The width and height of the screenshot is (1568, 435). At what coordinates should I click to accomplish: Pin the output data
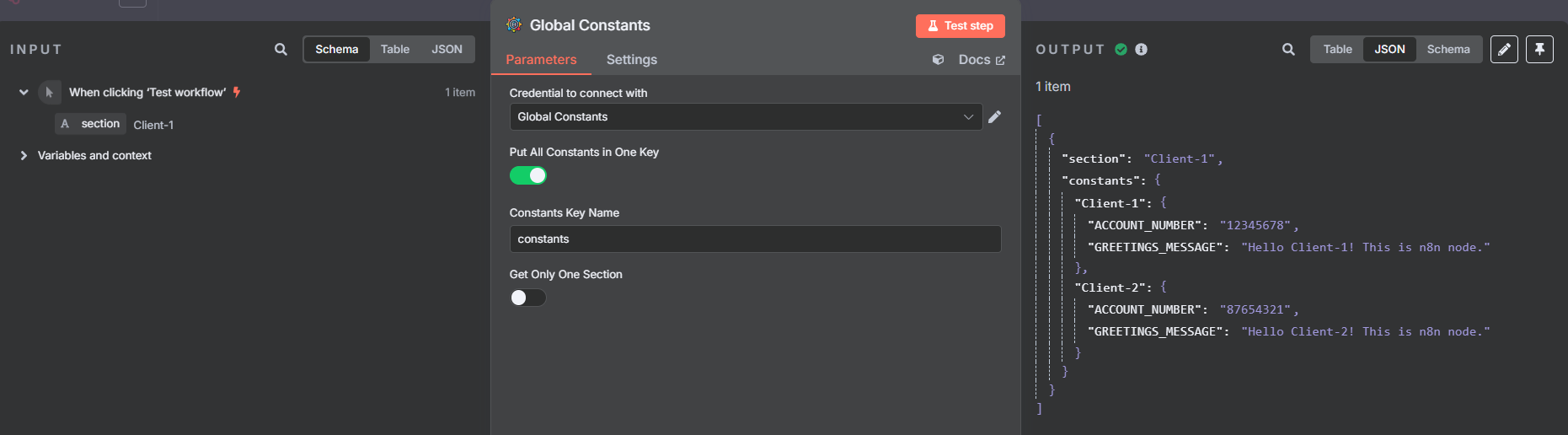coord(1539,50)
